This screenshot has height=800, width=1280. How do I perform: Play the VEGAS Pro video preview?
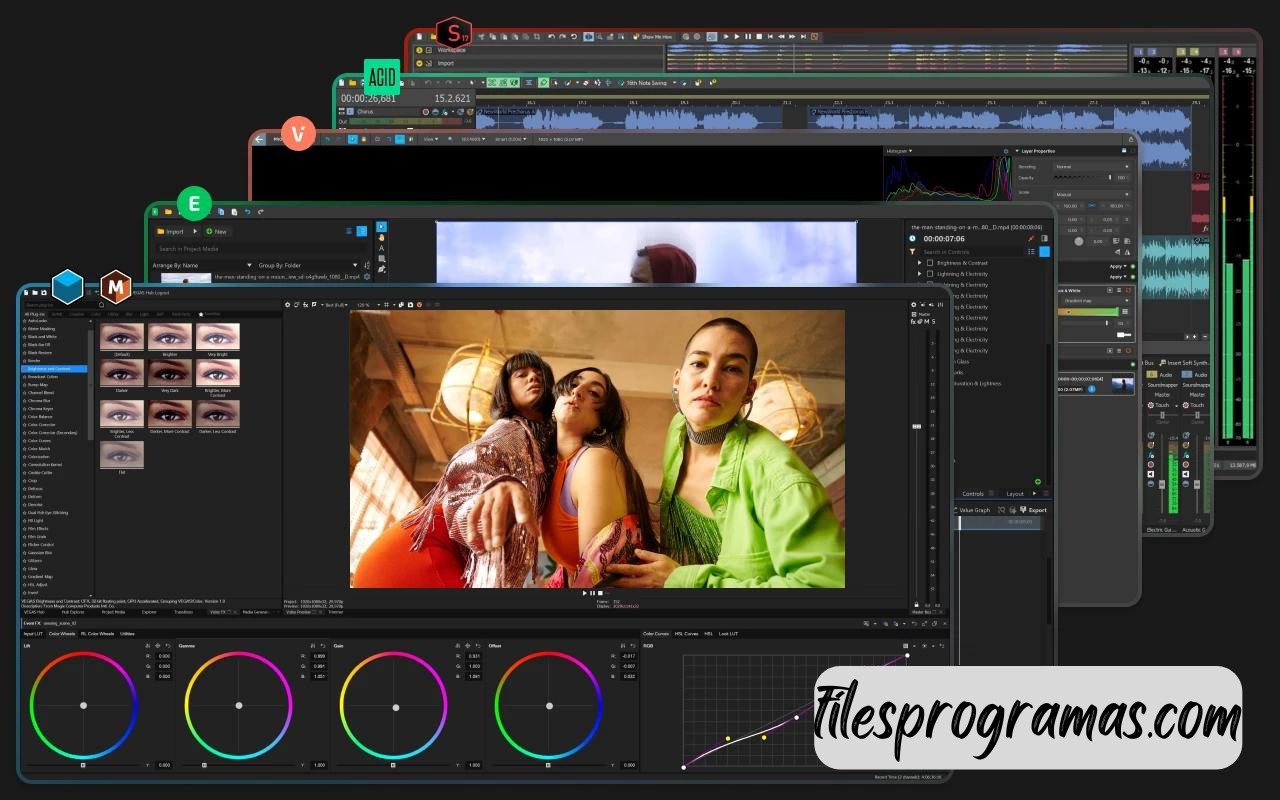click(x=585, y=593)
